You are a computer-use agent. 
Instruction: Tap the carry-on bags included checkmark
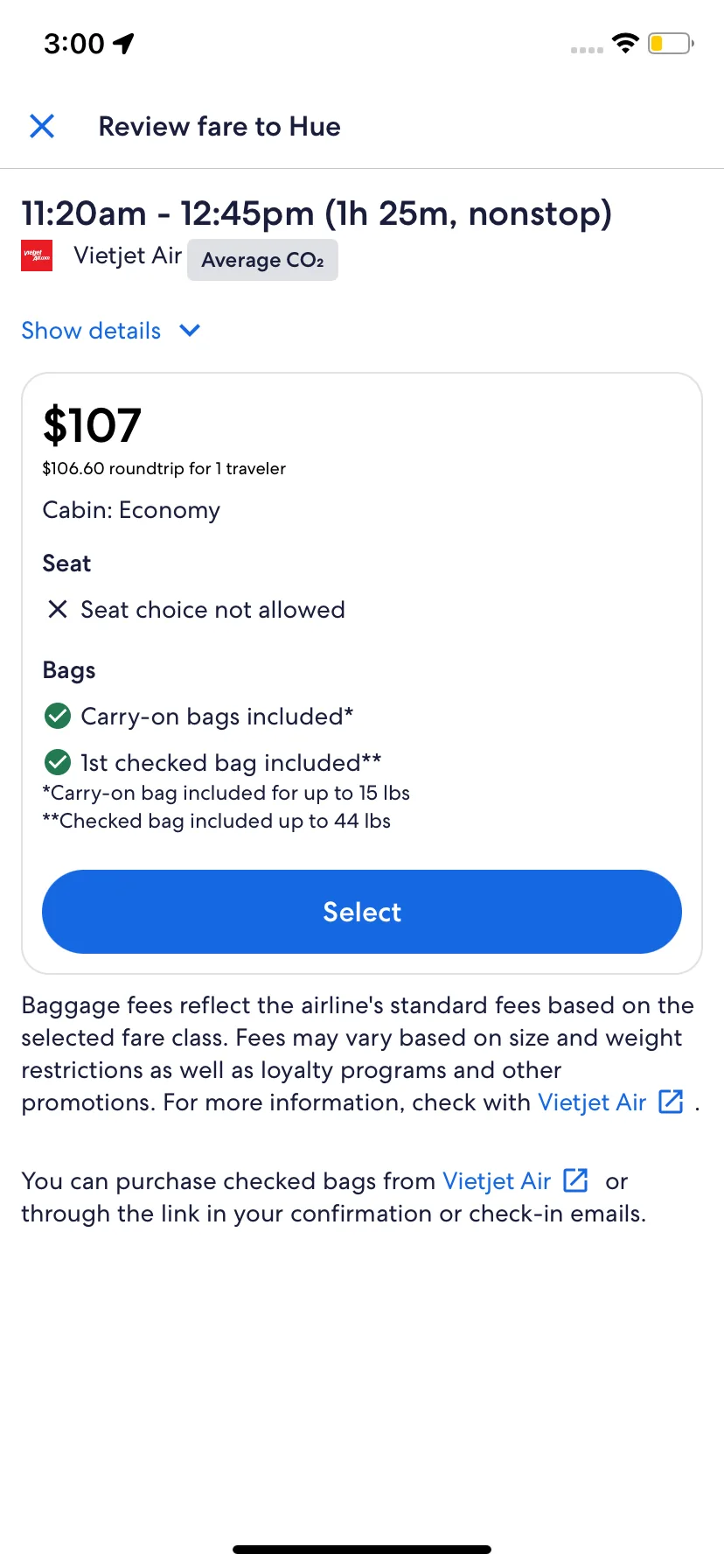click(x=58, y=717)
